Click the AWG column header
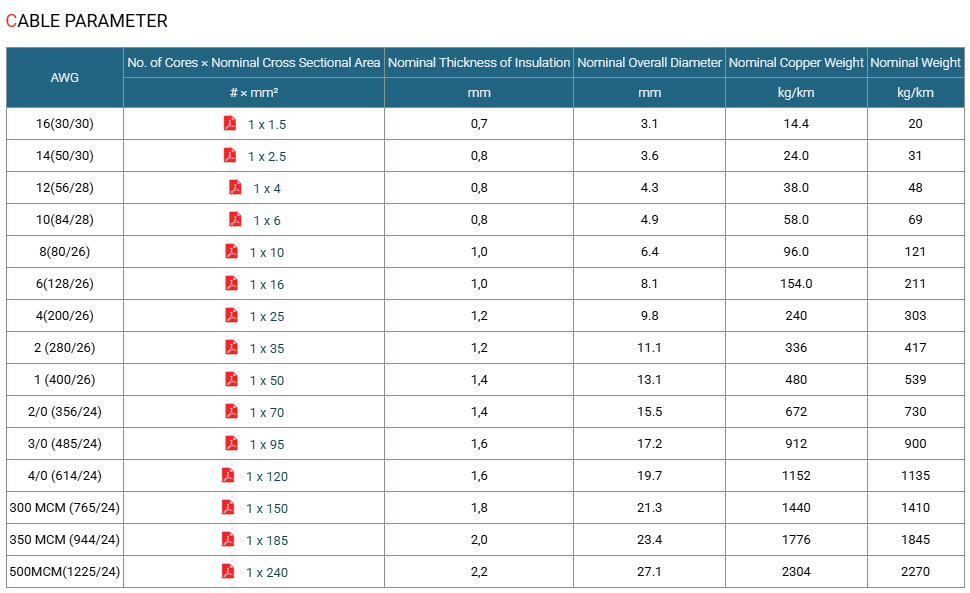This screenshot has height=593, width=970. pos(65,77)
